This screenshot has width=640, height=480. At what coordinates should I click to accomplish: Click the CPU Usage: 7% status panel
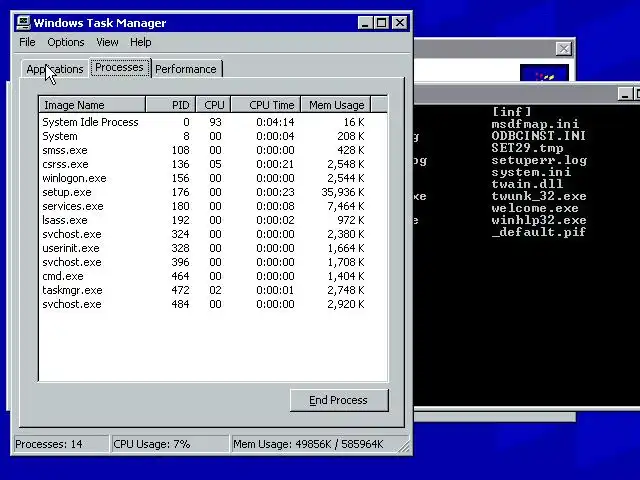[x=170, y=444]
